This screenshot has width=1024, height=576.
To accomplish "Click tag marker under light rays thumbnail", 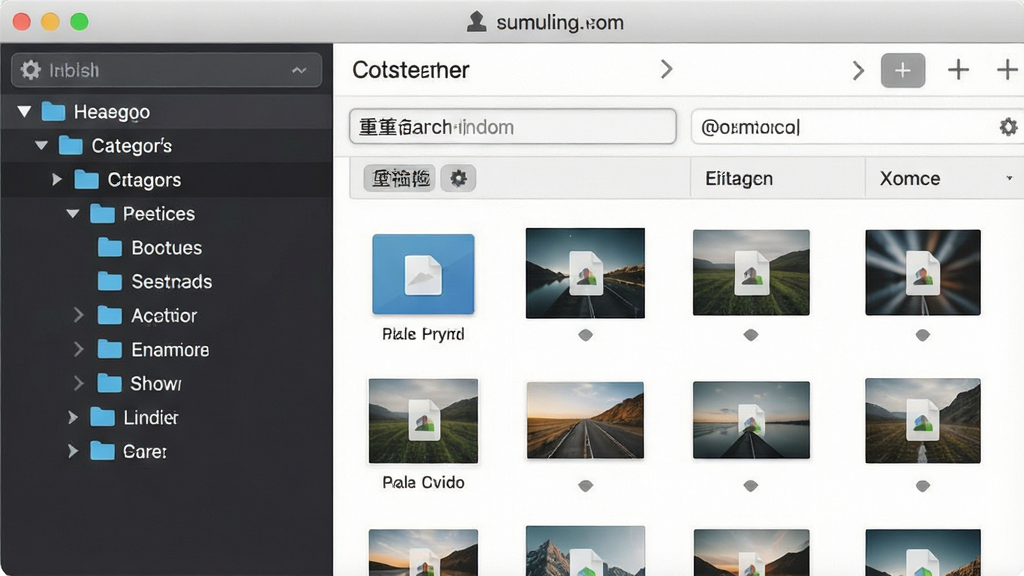I will pyautogui.click(x=923, y=335).
